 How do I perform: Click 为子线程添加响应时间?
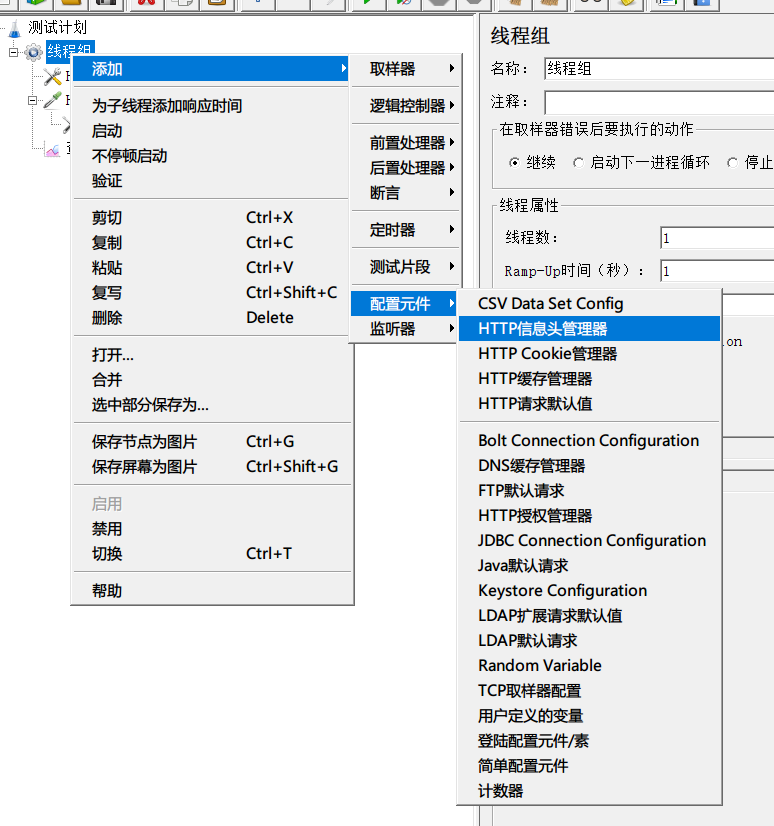click(x=211, y=106)
